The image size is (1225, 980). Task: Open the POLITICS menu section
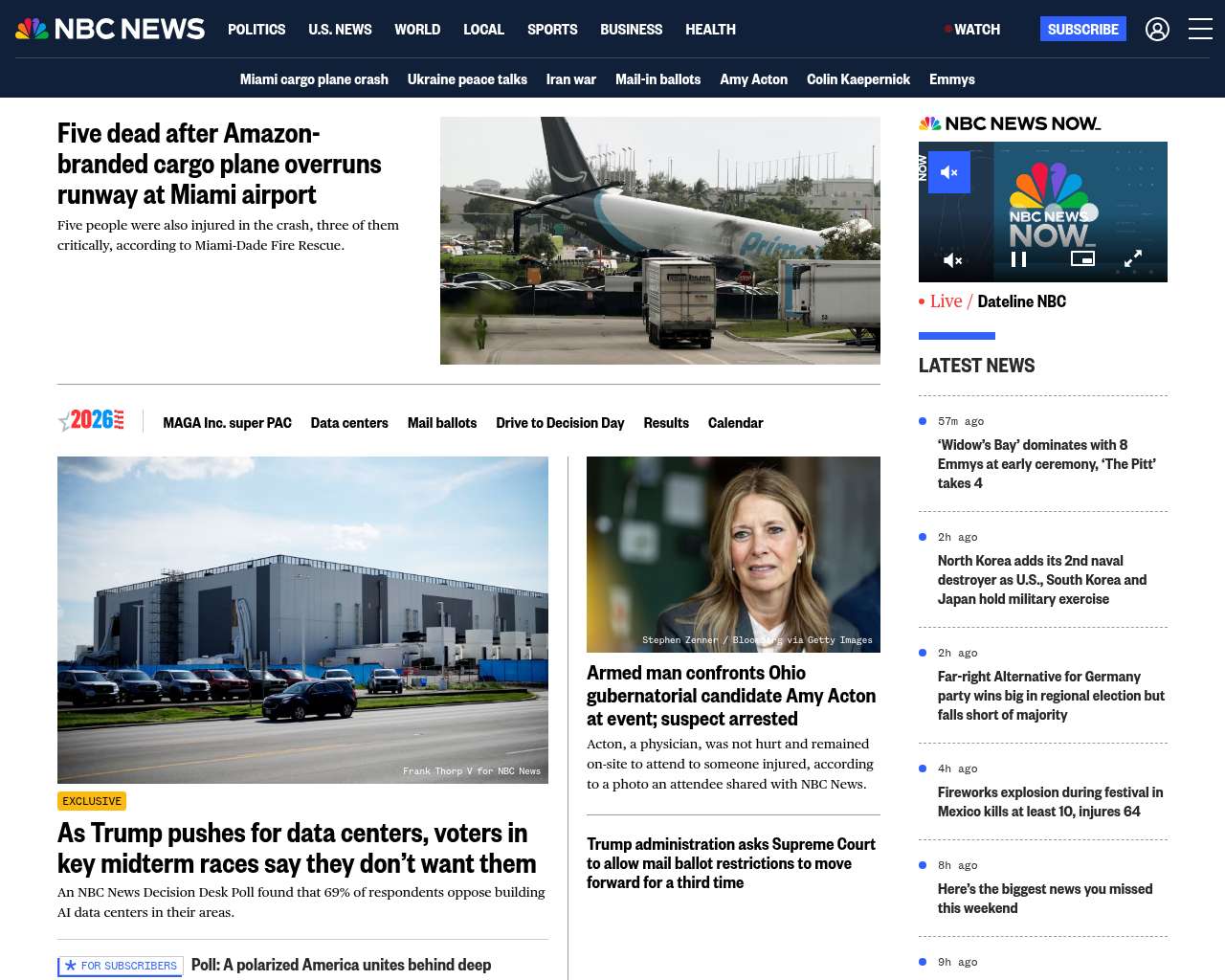[256, 30]
